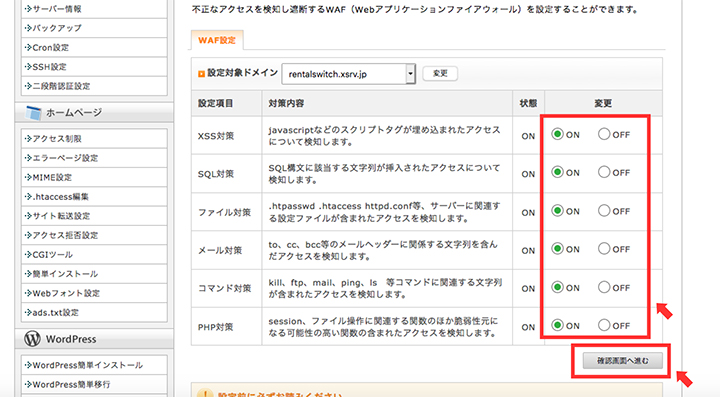
Task: Click the PHP対策 row label
Action: (216, 327)
